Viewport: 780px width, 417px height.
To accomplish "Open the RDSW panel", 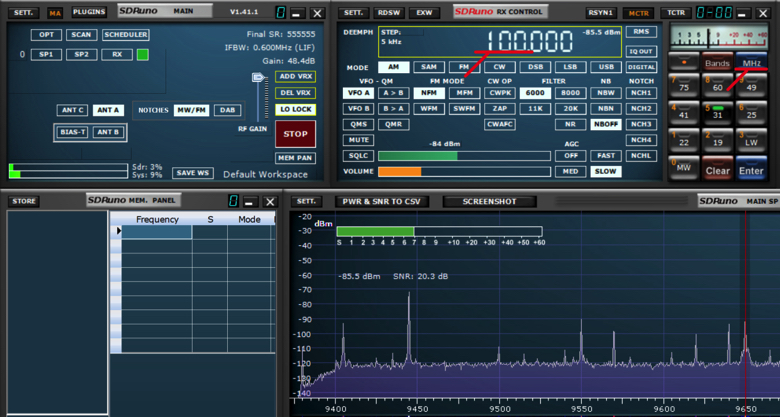I will [389, 12].
